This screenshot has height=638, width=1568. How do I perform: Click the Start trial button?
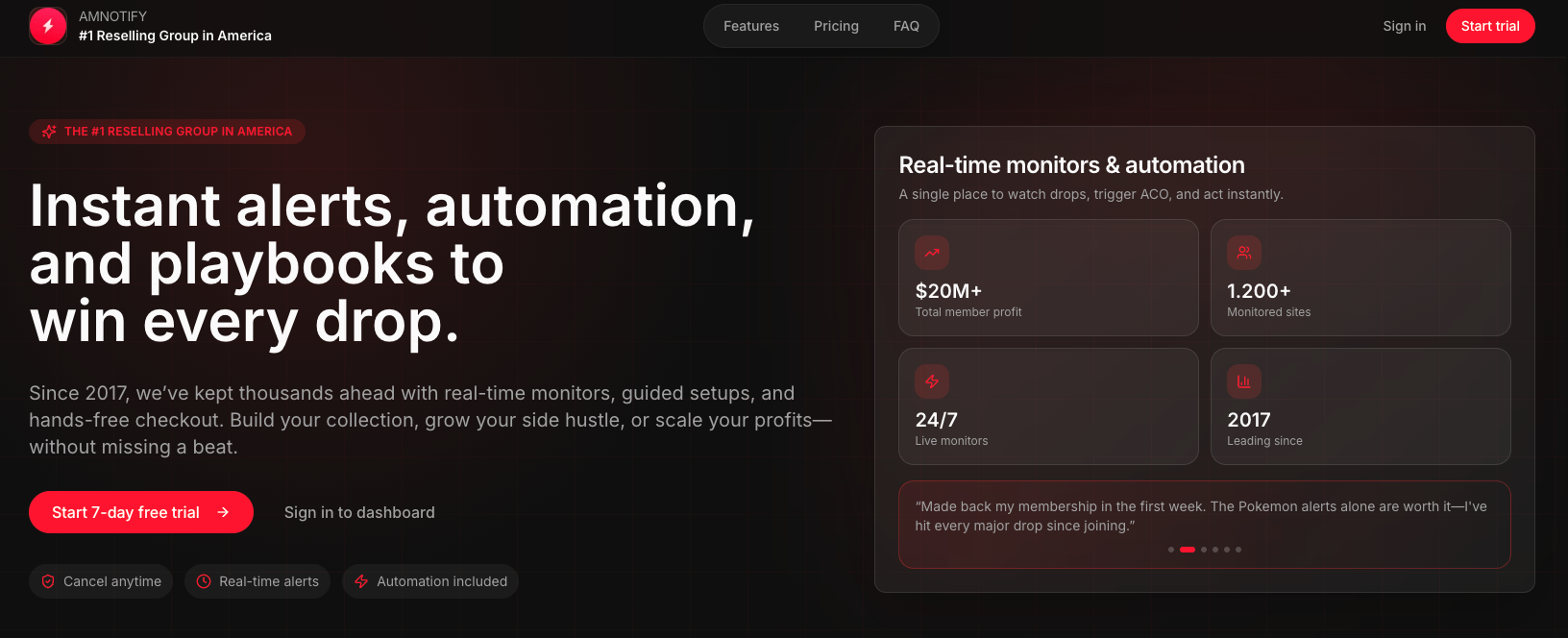(1490, 26)
